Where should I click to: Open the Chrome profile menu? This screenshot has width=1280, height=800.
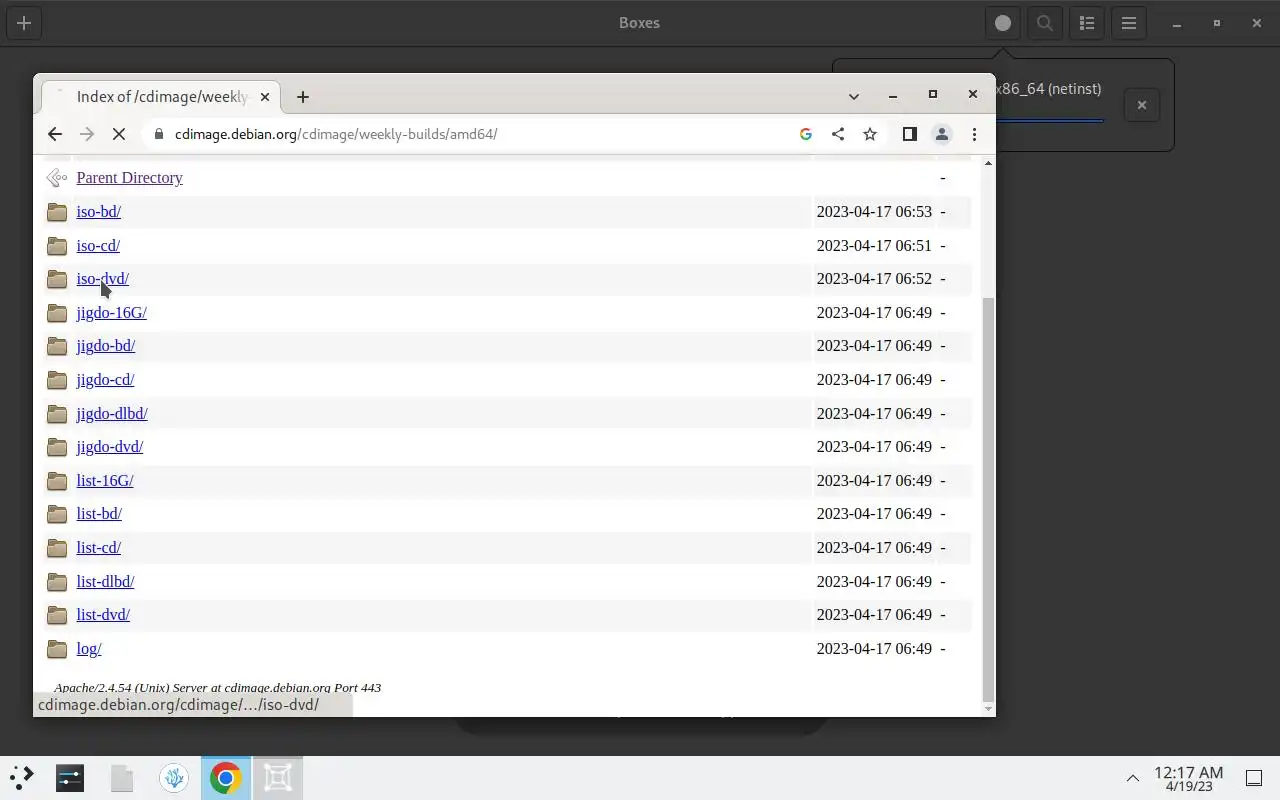point(941,134)
